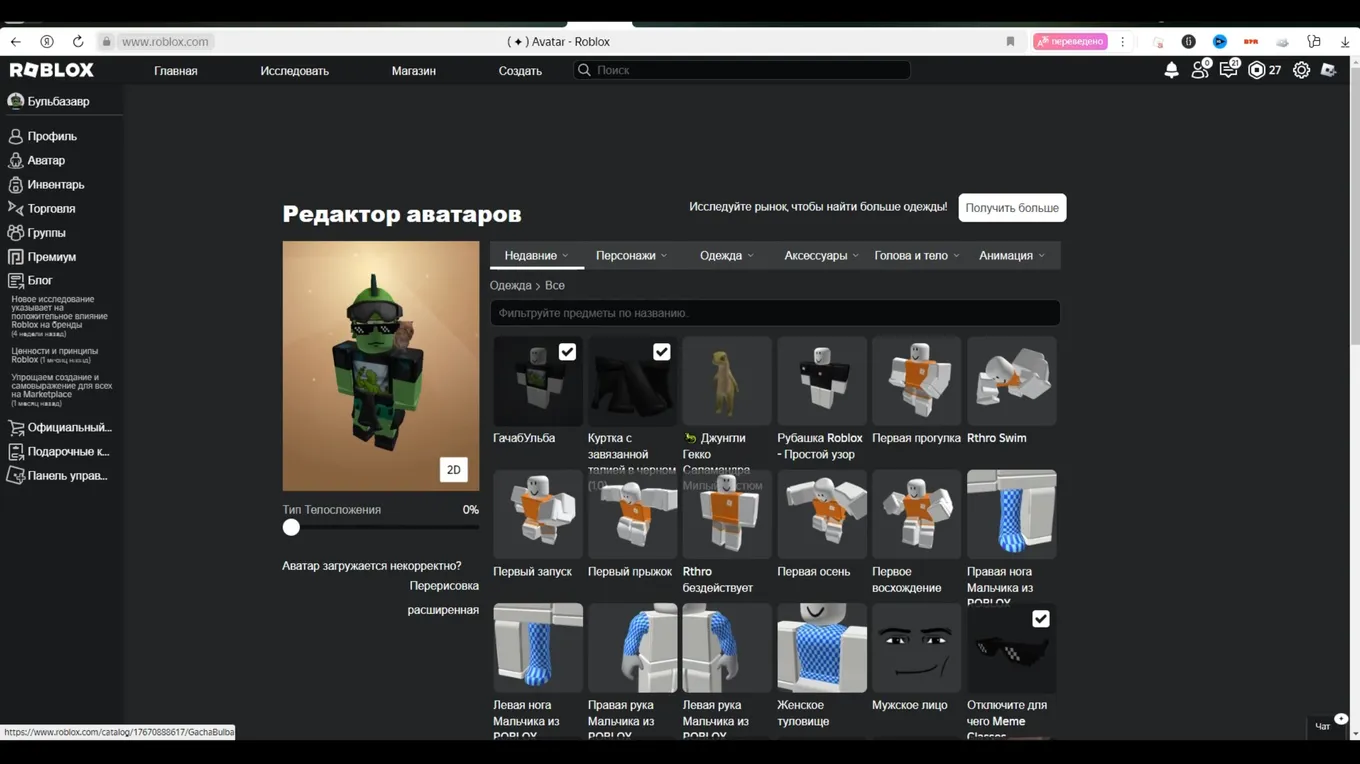Select the Rthro Swim animation thumbnail
Screen dimensions: 1360x764
click(1011, 381)
